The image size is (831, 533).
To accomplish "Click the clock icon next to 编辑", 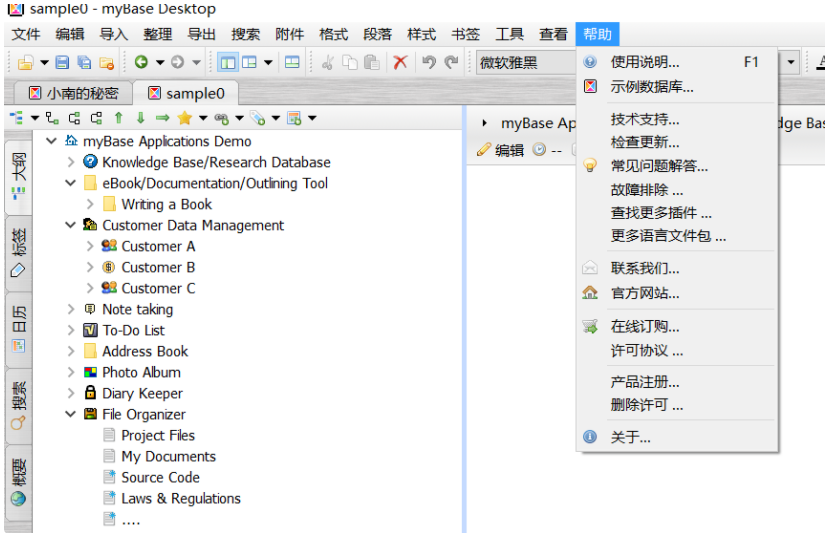I will click(x=539, y=149).
